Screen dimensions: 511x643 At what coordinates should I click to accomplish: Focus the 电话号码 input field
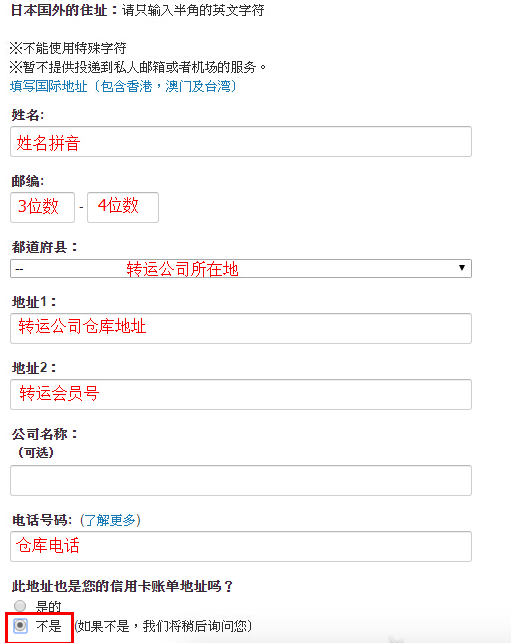point(241,547)
